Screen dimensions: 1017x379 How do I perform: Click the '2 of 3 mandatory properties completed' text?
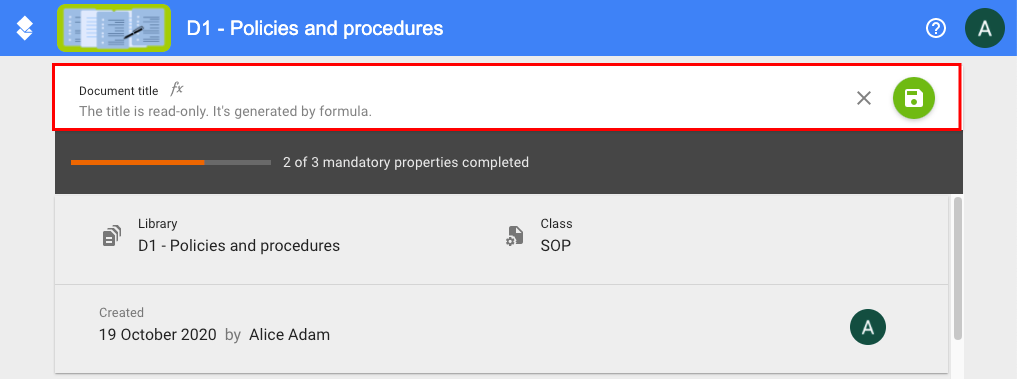click(406, 162)
